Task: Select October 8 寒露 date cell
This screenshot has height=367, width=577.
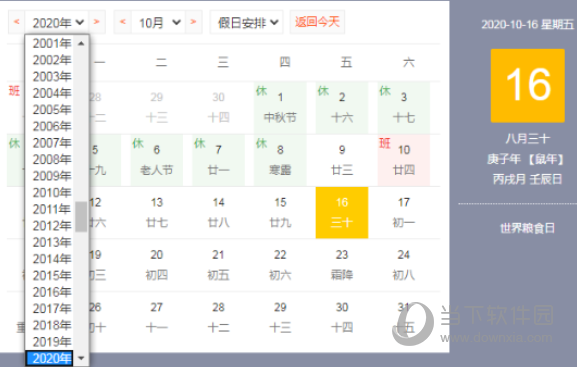Action: pos(280,160)
